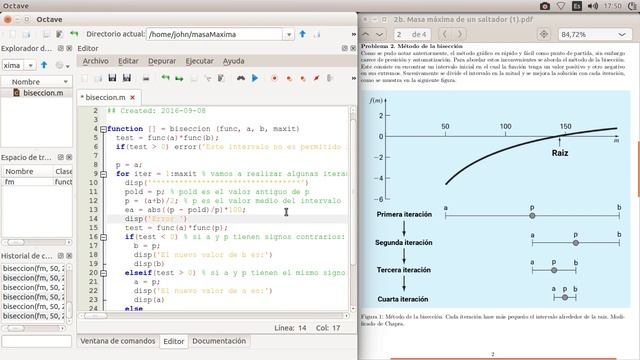Open the Nombre column sort dropdown in the file browser

point(65,82)
